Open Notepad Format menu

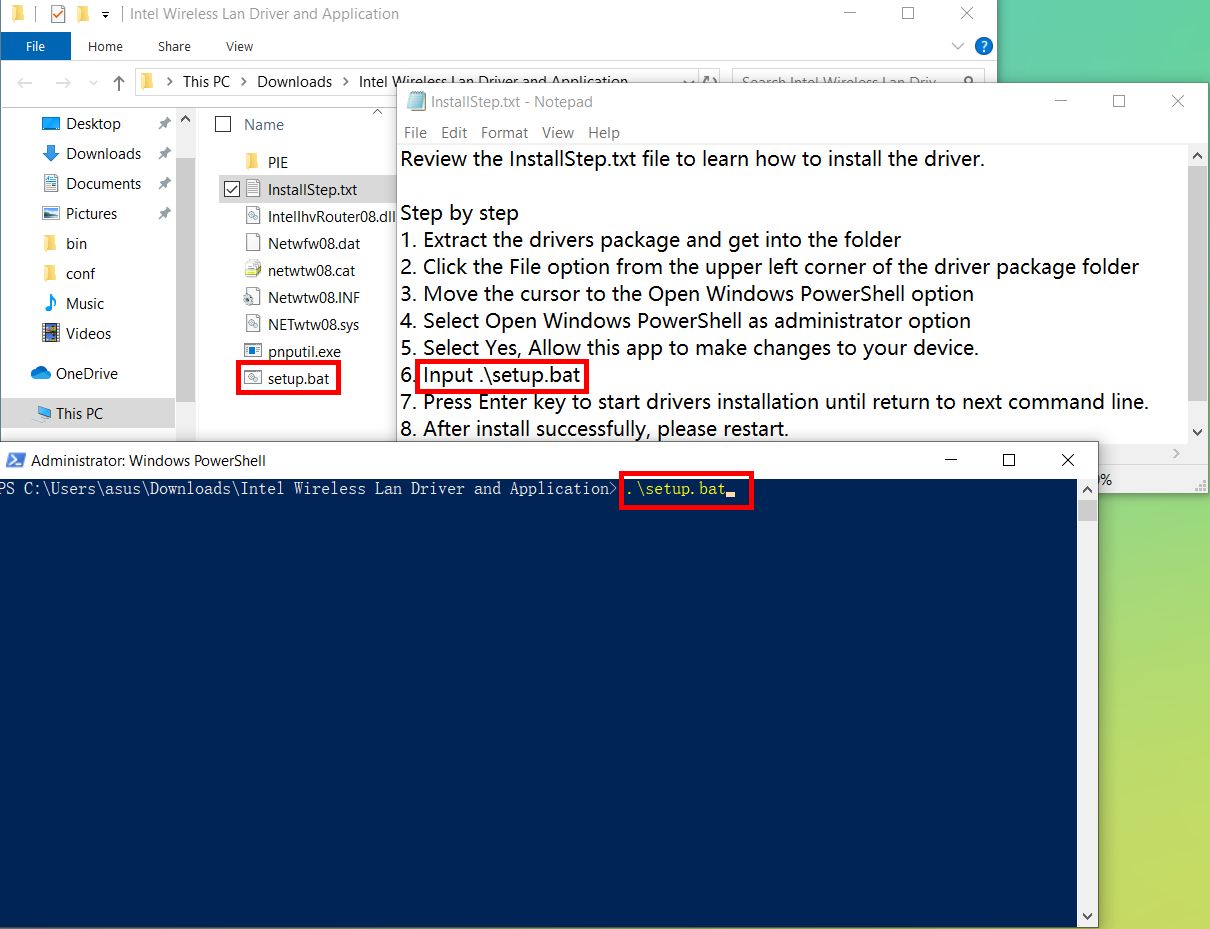click(504, 133)
